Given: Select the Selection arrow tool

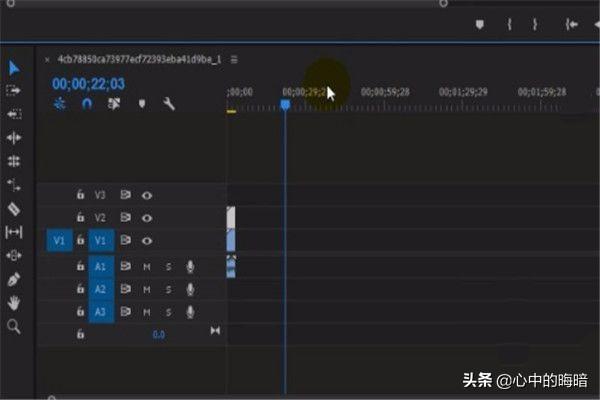Looking at the screenshot, I should tap(14, 68).
